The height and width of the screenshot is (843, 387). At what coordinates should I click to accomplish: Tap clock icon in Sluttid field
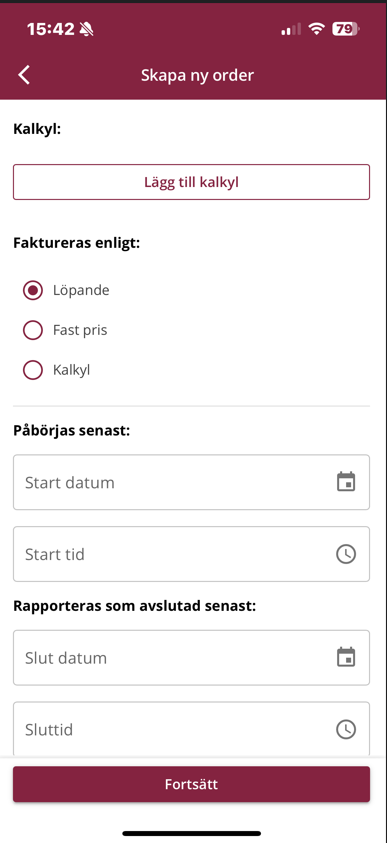[x=346, y=729]
